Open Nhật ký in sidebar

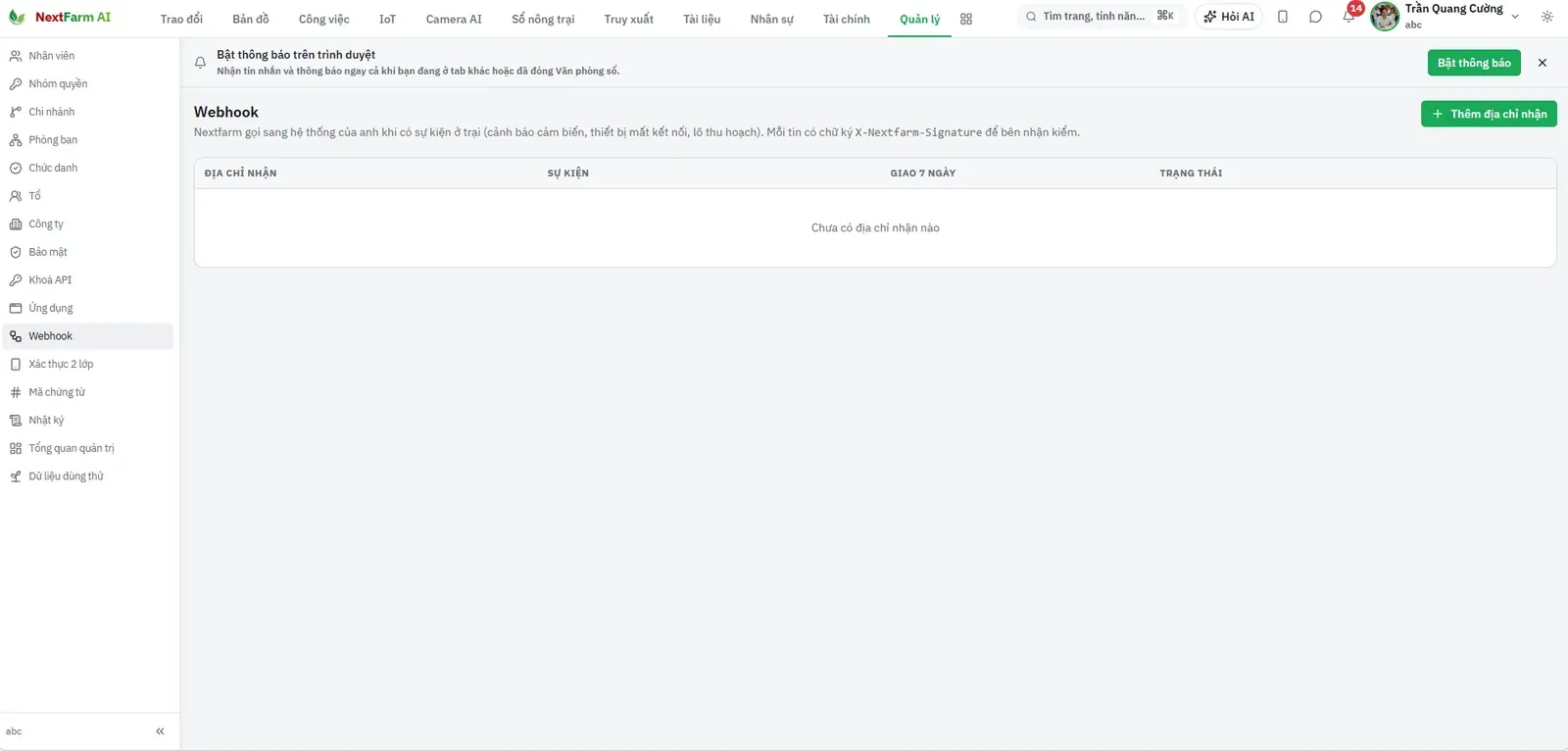click(88, 421)
